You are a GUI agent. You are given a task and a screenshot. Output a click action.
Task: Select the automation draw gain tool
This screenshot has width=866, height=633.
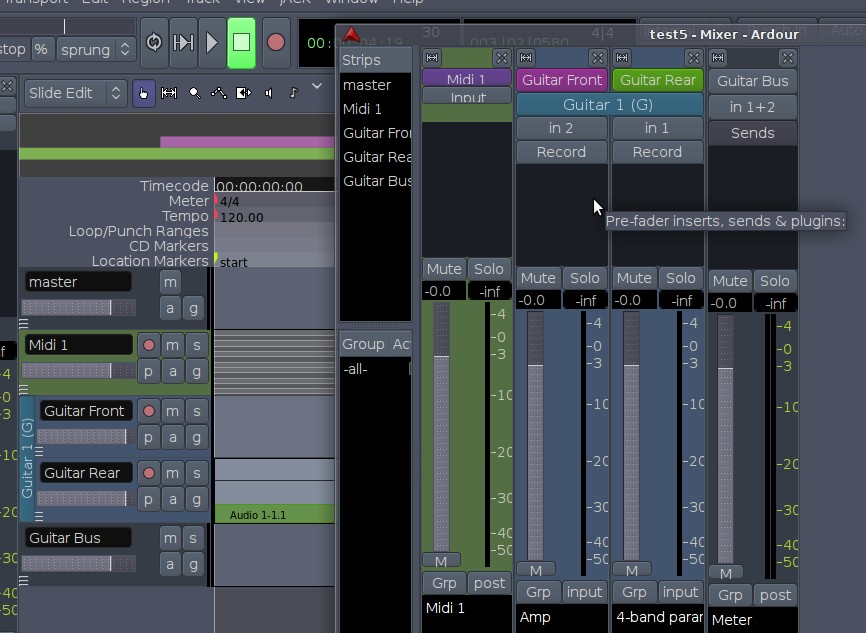click(x=219, y=93)
